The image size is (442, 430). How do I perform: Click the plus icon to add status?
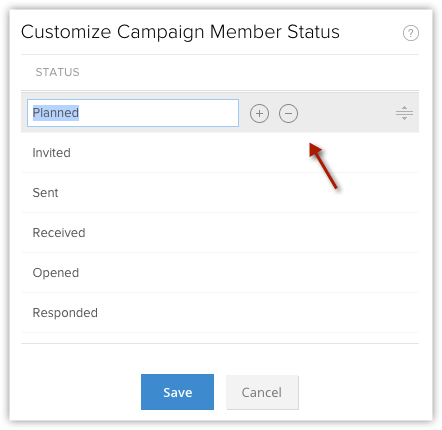[x=259, y=113]
